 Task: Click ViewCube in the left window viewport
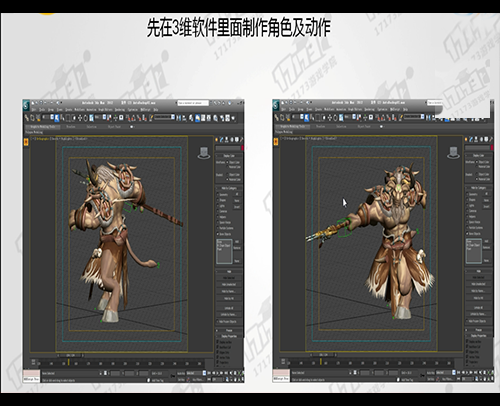(x=204, y=153)
